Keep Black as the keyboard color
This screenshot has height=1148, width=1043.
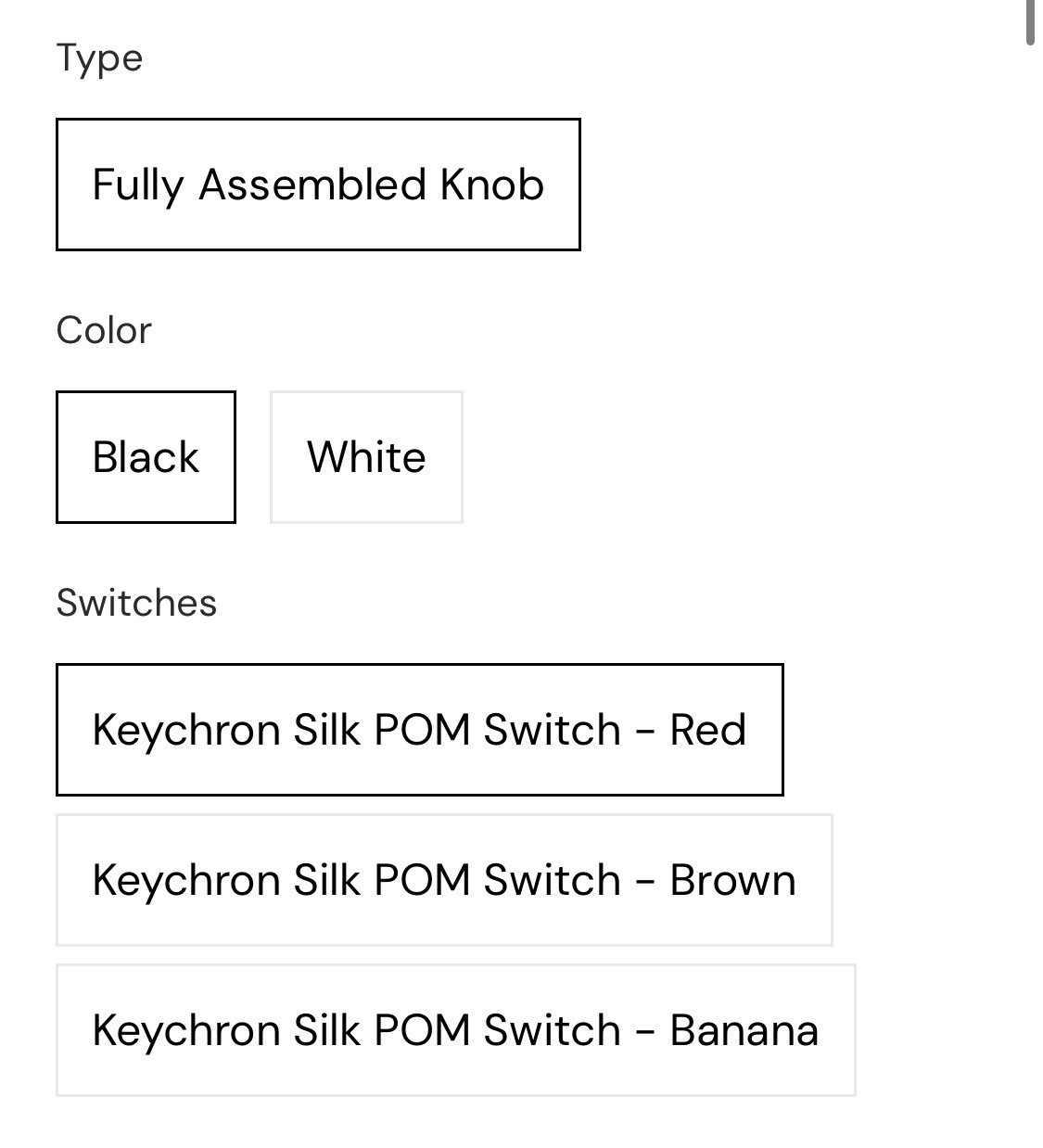146,457
